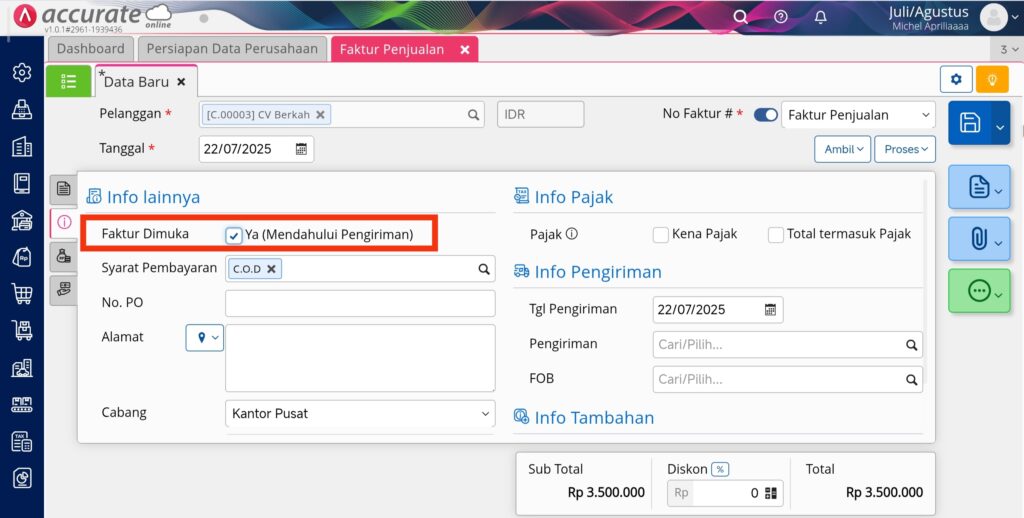The width and height of the screenshot is (1024, 518).
Task: Open the conveyor belt manufacturing sidebar module
Action: click(22, 405)
